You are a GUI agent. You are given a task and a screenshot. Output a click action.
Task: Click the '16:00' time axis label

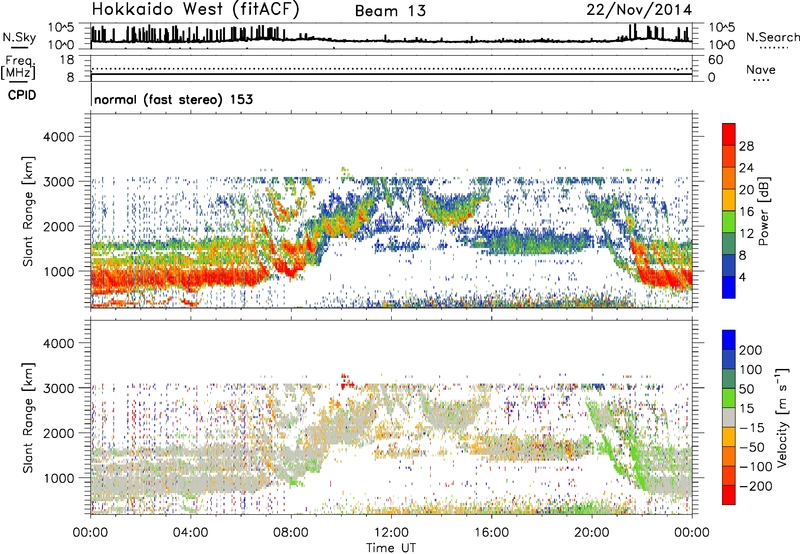pos(491,533)
